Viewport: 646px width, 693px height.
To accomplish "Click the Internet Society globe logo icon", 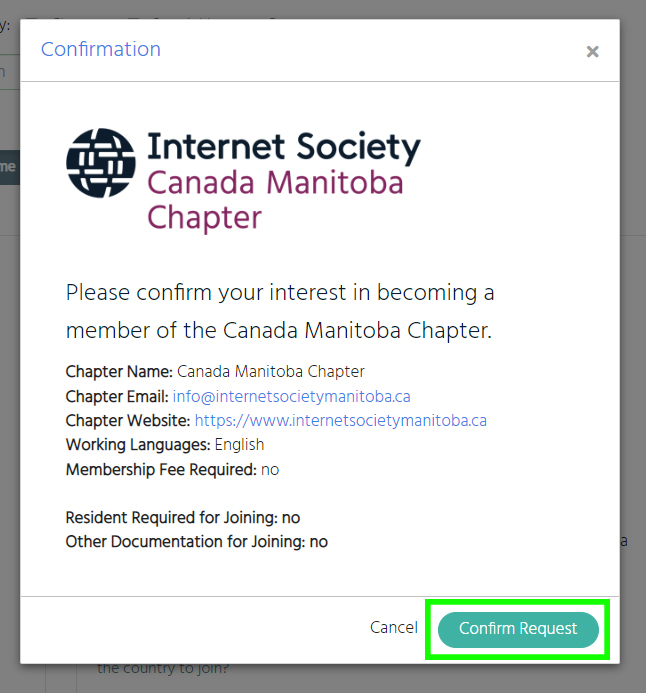I will 101,163.
